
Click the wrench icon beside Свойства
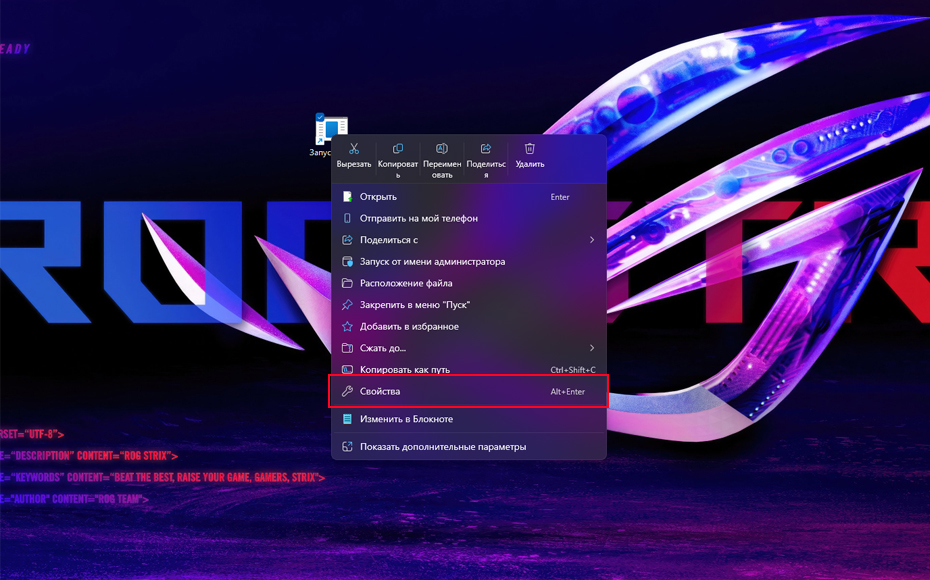tap(348, 391)
